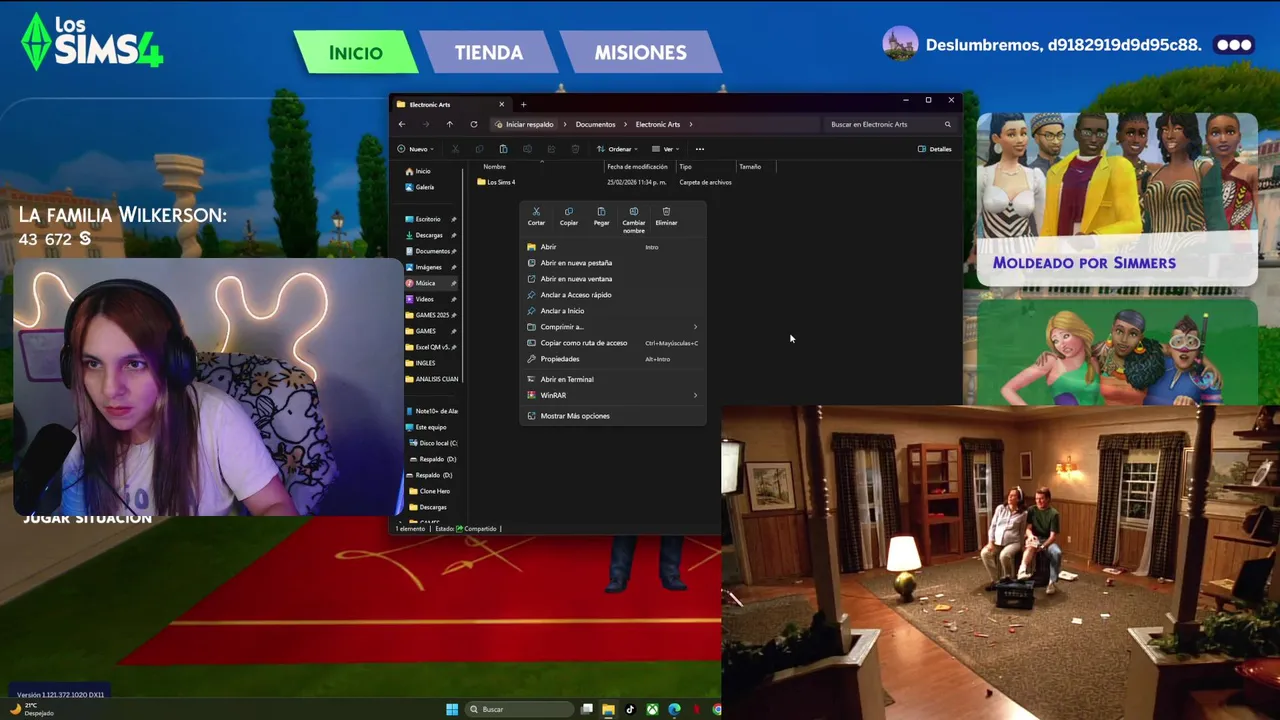Click Cambiar nombre icon in context menu
The image size is (1280, 720).
click(634, 212)
